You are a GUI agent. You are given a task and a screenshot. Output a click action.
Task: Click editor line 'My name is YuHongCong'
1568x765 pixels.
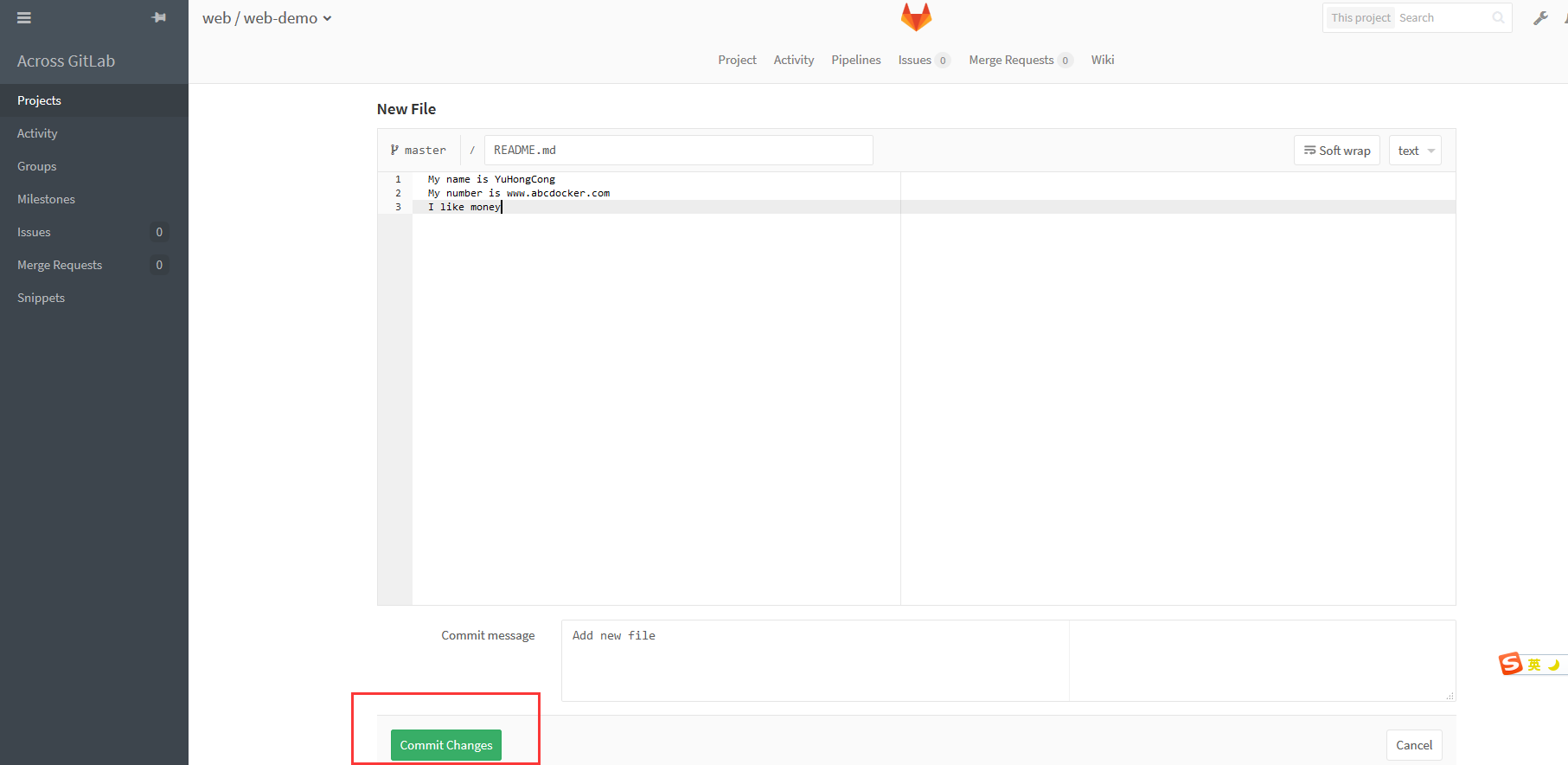pos(491,179)
